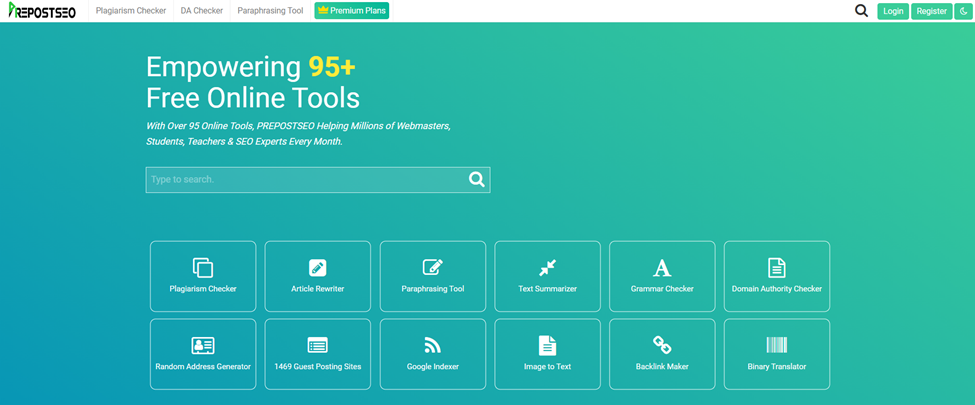Click the 'Free Online Tools' heading
Viewport: 975px width, 405px height.
pos(253,98)
